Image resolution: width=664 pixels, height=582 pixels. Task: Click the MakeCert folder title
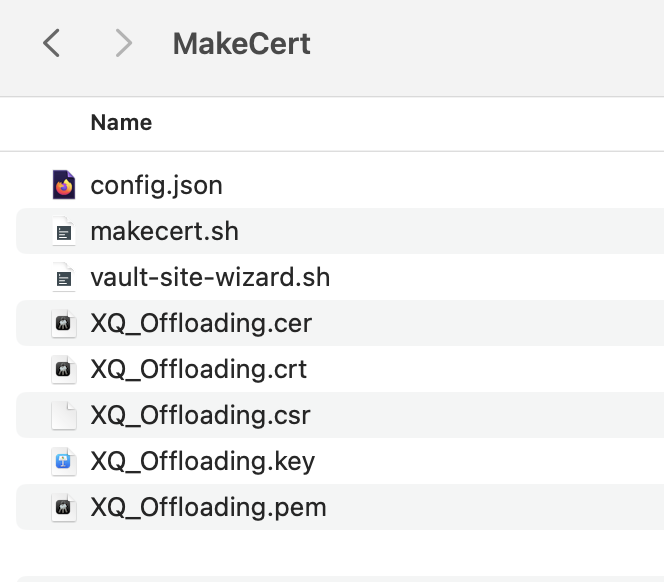point(242,44)
